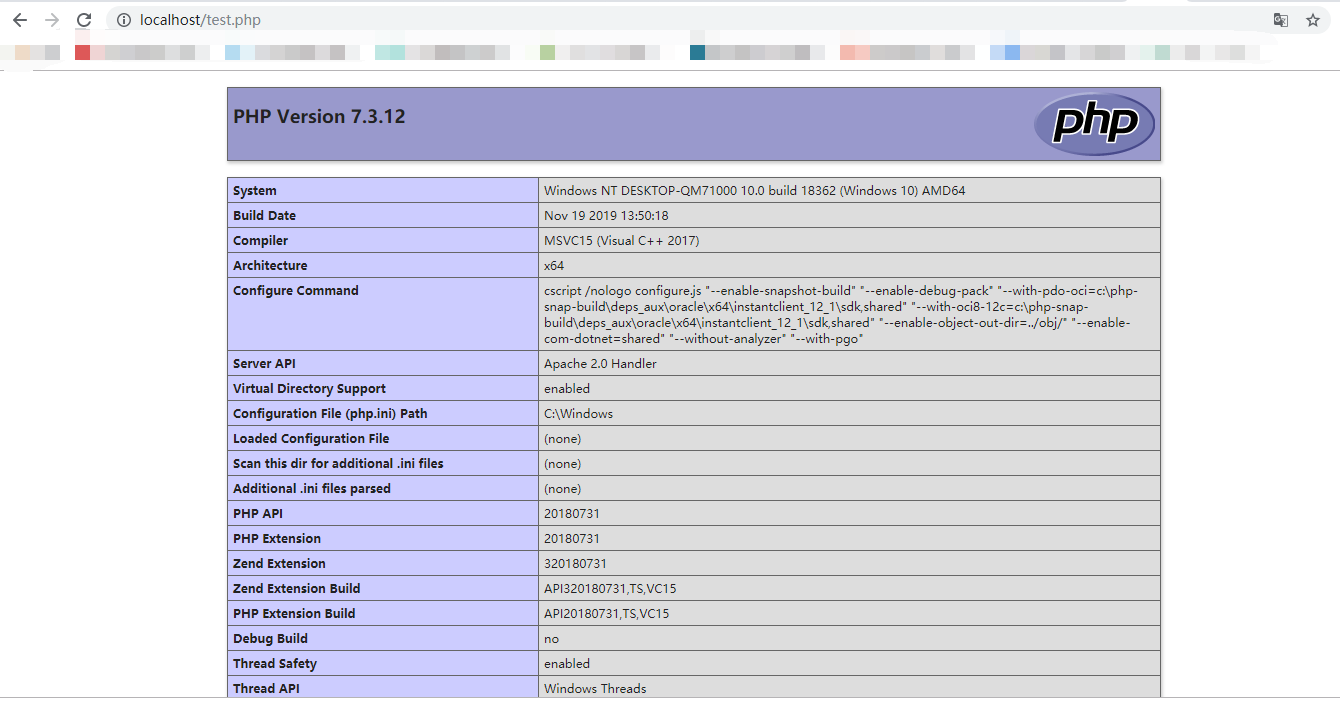Reload the page with the refresh icon
Image resolution: width=1340 pixels, height=703 pixels.
tap(84, 20)
